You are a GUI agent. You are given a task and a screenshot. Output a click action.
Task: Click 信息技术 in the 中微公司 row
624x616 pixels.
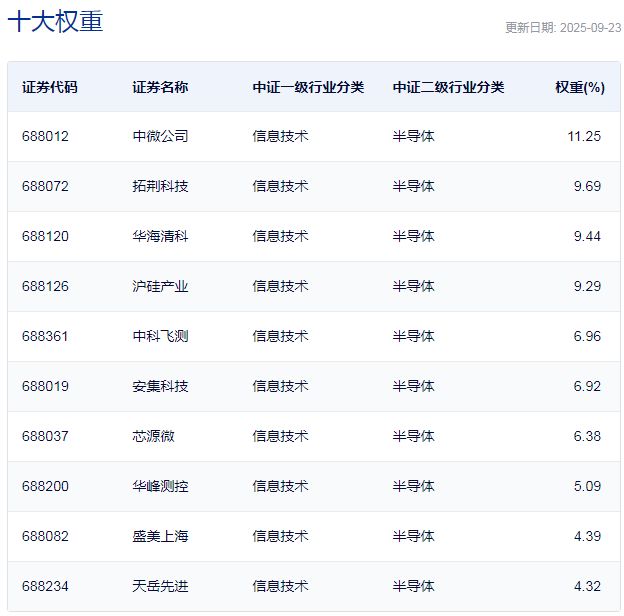[281, 136]
